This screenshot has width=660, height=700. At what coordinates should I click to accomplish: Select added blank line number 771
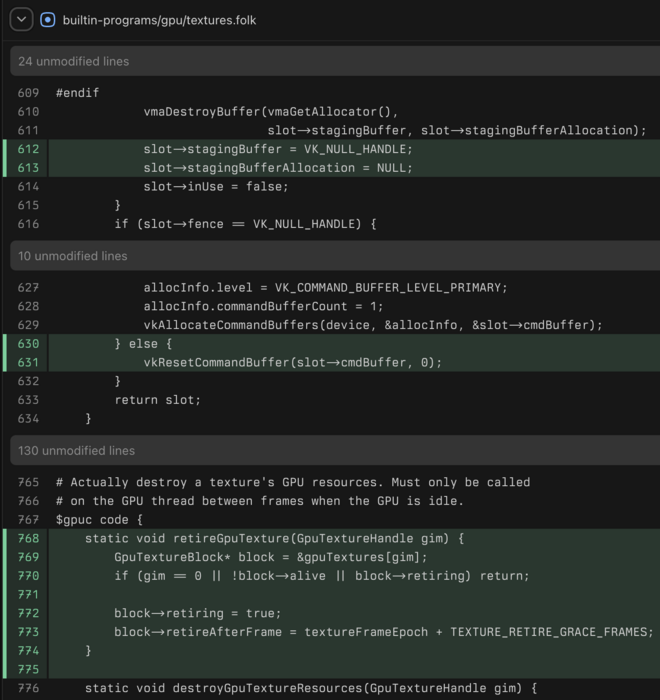28,595
